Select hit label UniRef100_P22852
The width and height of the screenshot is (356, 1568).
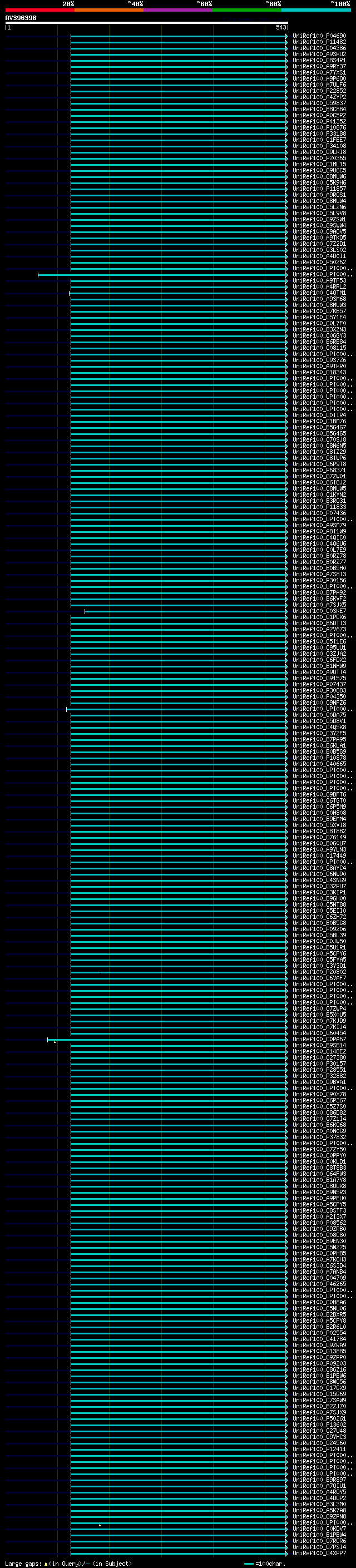point(319,91)
